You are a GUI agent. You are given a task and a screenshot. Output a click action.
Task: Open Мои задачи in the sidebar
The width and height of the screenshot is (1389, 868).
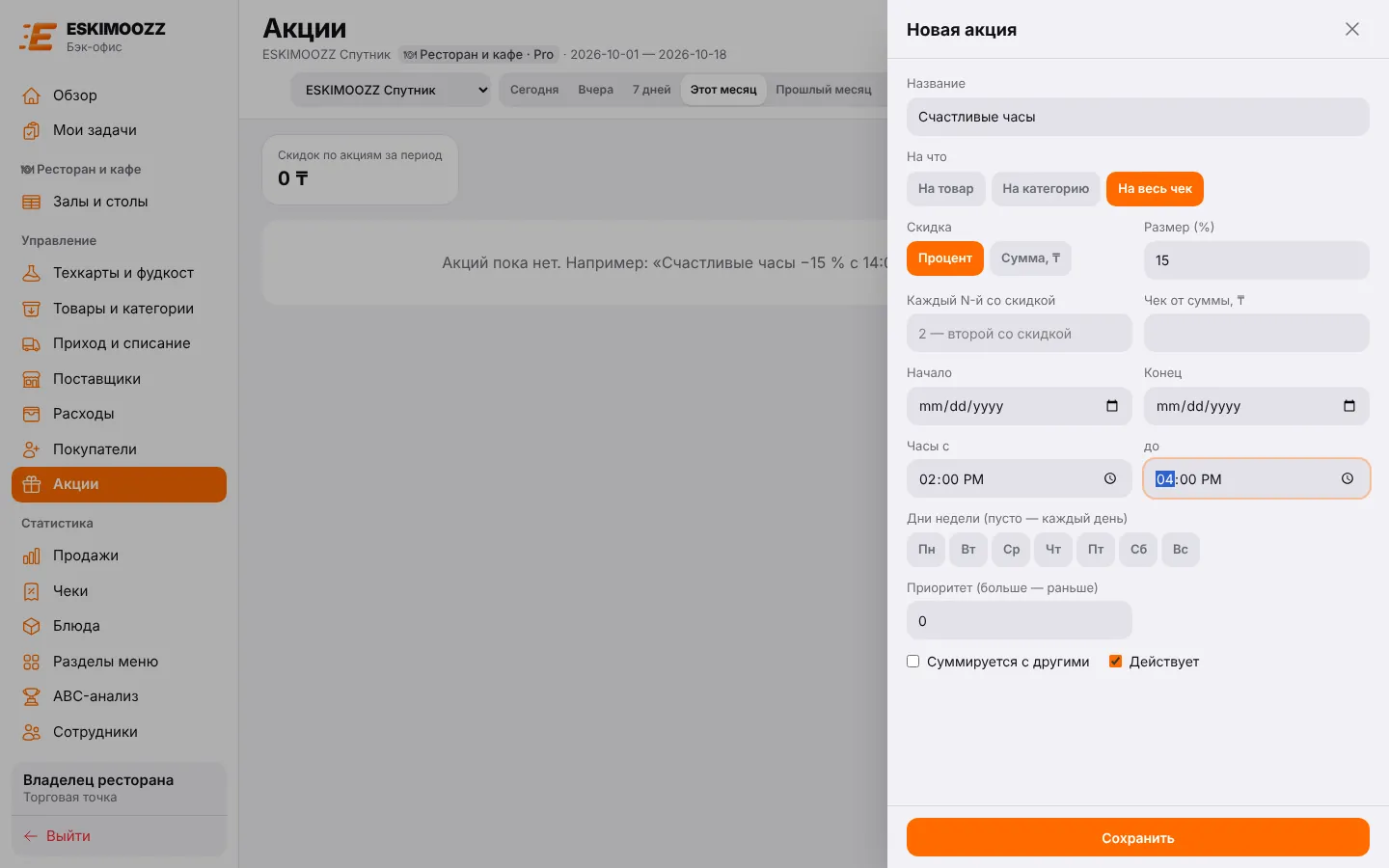(x=119, y=130)
